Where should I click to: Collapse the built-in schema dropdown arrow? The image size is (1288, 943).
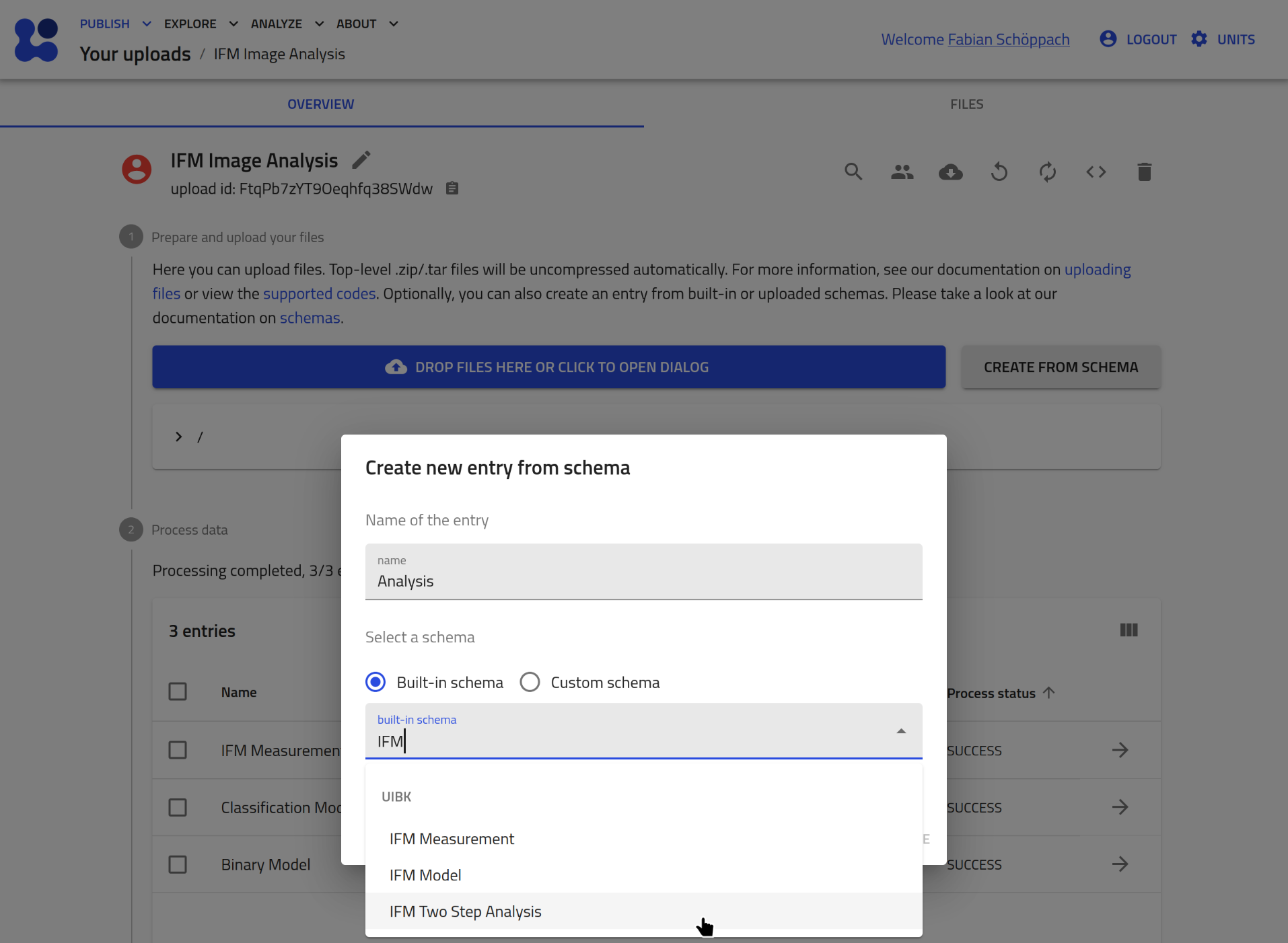tap(901, 731)
